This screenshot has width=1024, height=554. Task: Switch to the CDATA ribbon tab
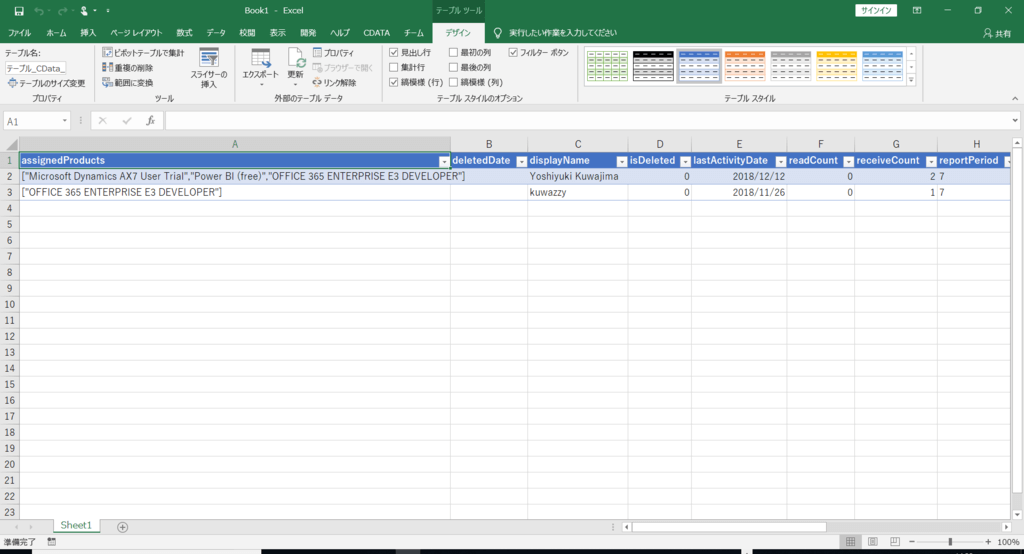pos(377,33)
